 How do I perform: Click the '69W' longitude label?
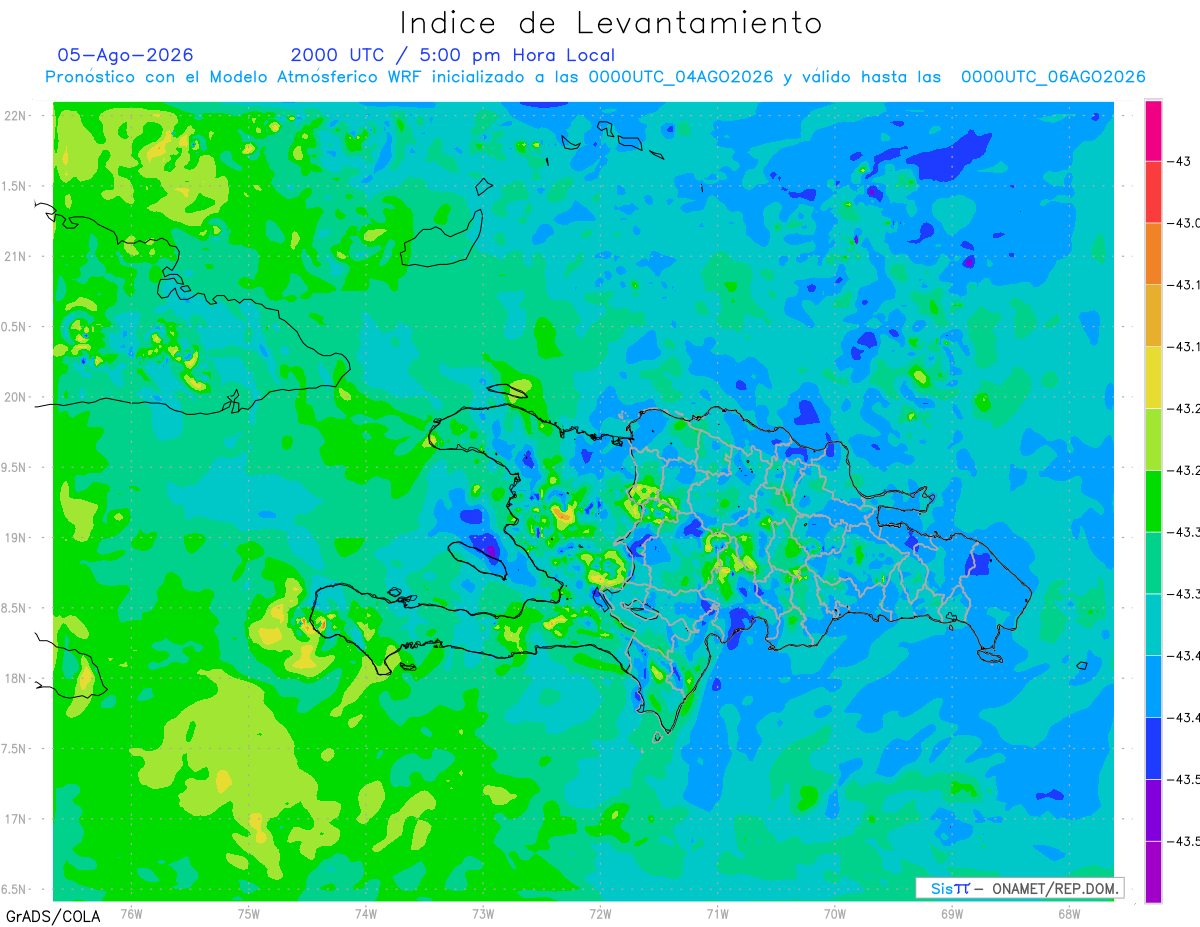(951, 913)
